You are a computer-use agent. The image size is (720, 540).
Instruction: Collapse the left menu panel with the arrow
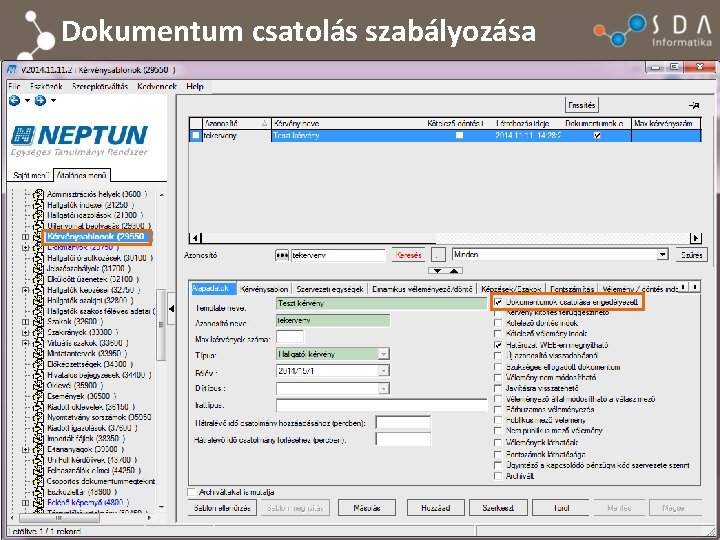pyautogui.click(x=171, y=309)
